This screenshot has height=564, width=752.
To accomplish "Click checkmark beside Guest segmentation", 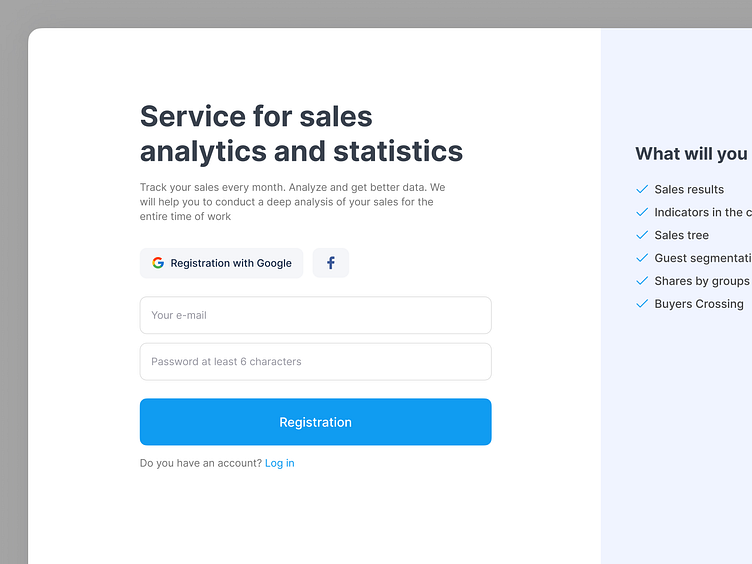I will [x=642, y=258].
